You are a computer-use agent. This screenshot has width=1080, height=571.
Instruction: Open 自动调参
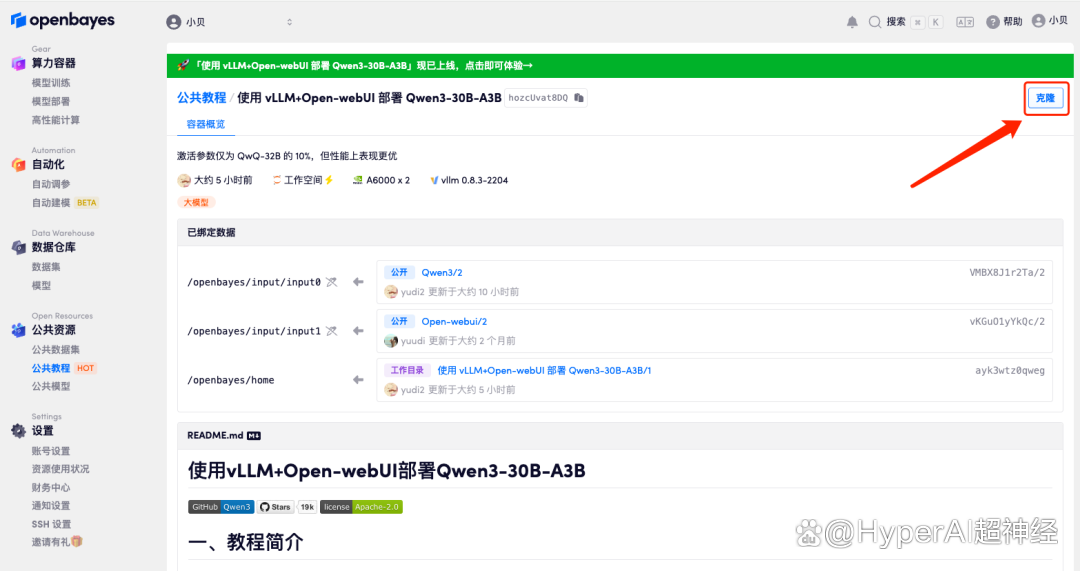pyautogui.click(x=51, y=184)
